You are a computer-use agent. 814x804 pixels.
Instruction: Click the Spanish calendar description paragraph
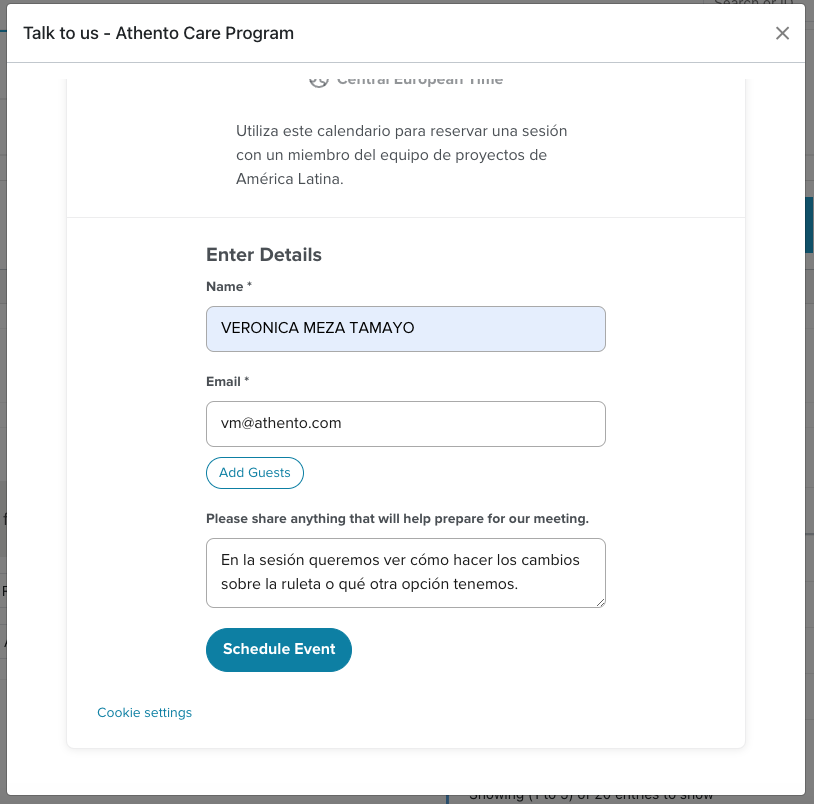(x=401, y=155)
